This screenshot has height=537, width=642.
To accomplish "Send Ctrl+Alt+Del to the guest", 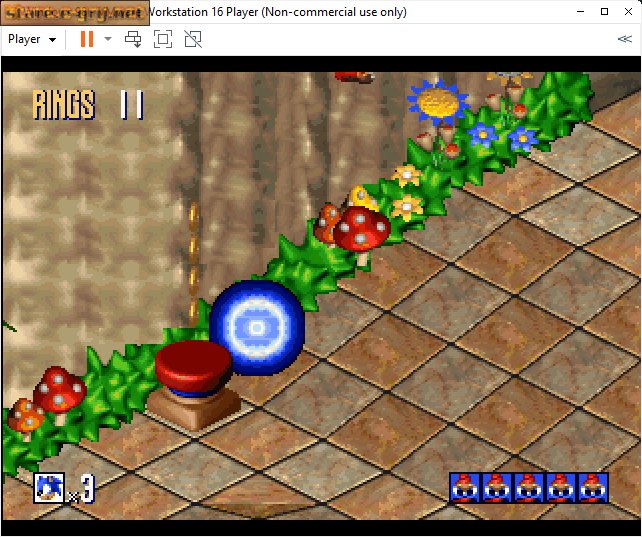I will [x=133, y=39].
